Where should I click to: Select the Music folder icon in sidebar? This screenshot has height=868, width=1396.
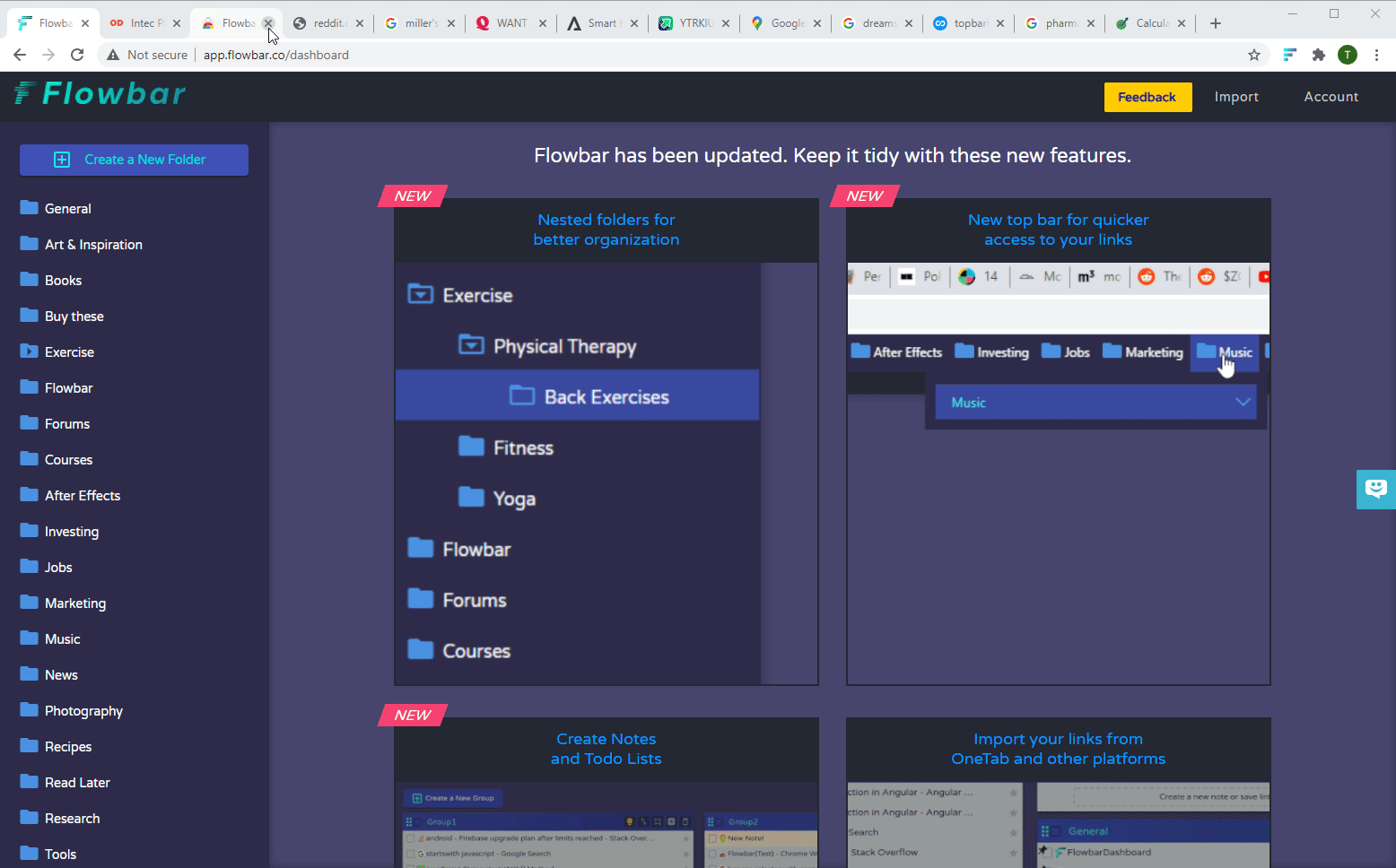tap(30, 638)
